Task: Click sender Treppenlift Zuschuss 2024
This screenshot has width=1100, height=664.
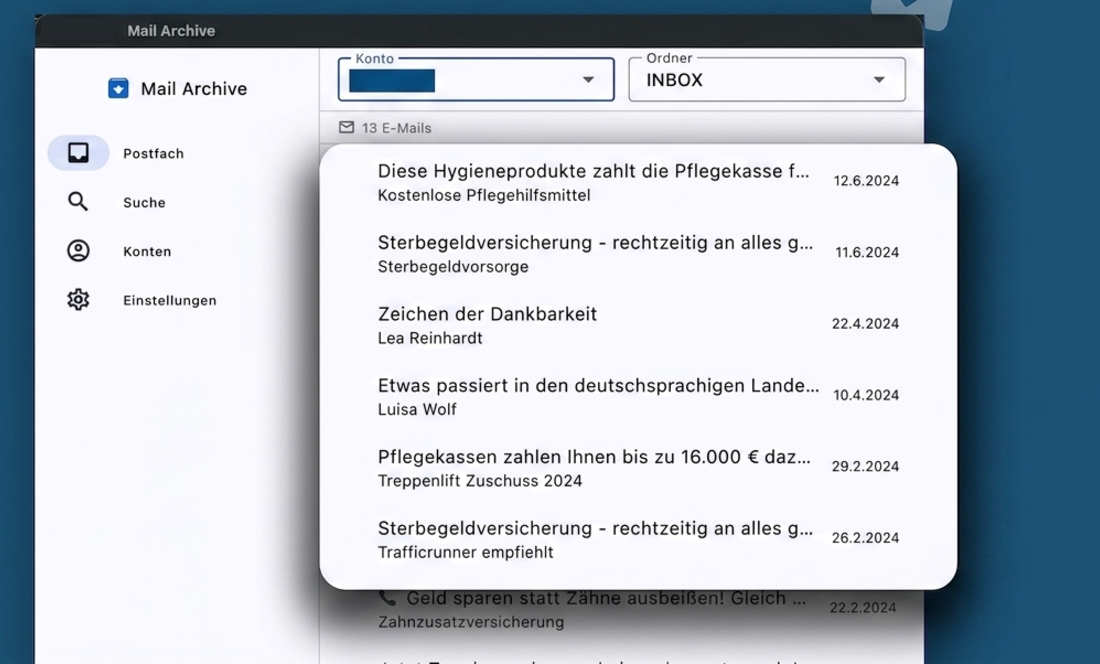Action: [480, 481]
